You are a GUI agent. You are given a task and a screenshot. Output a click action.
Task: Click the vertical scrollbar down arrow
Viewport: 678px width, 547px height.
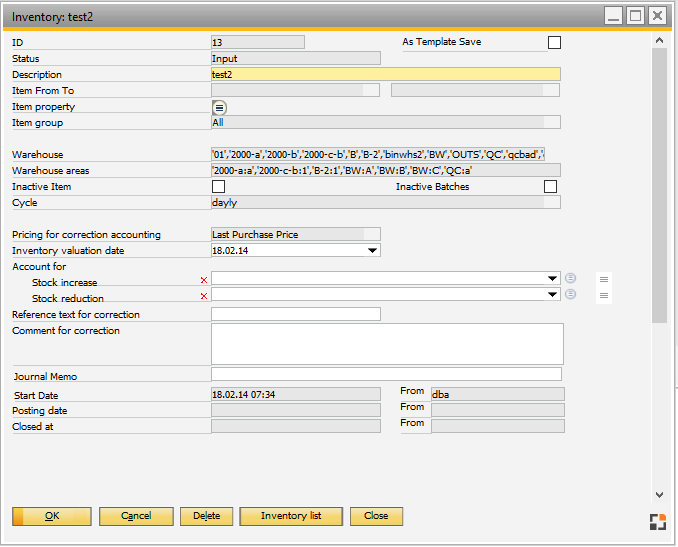(x=658, y=495)
